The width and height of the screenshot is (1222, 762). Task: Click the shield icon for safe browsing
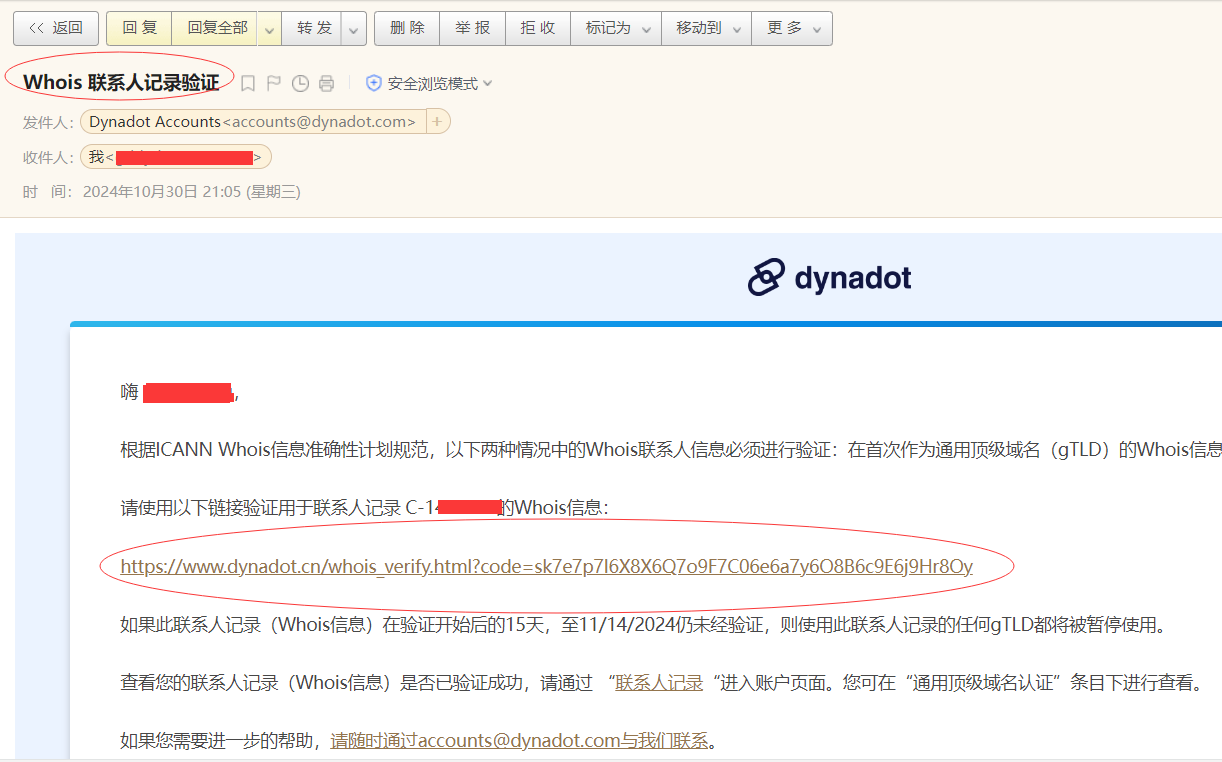(374, 83)
